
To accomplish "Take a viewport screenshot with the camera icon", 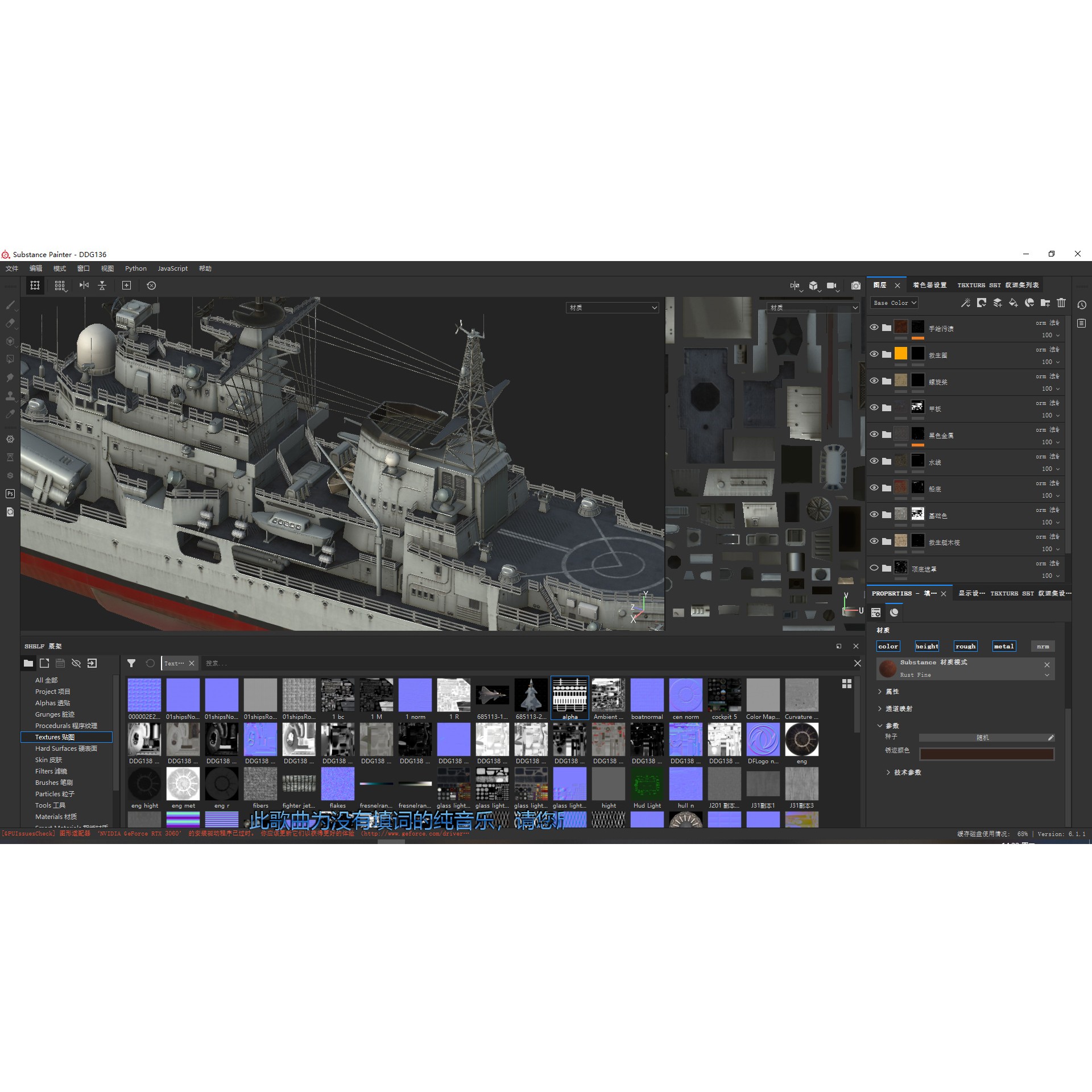I will click(855, 286).
